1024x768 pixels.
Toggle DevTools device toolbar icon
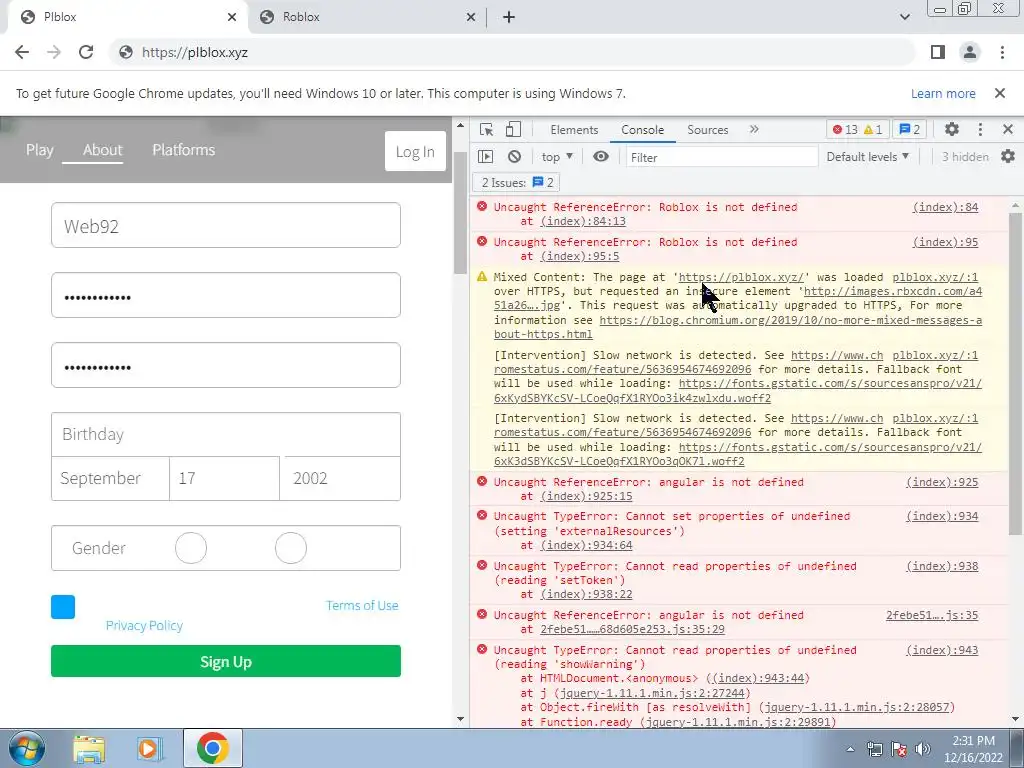point(513,129)
